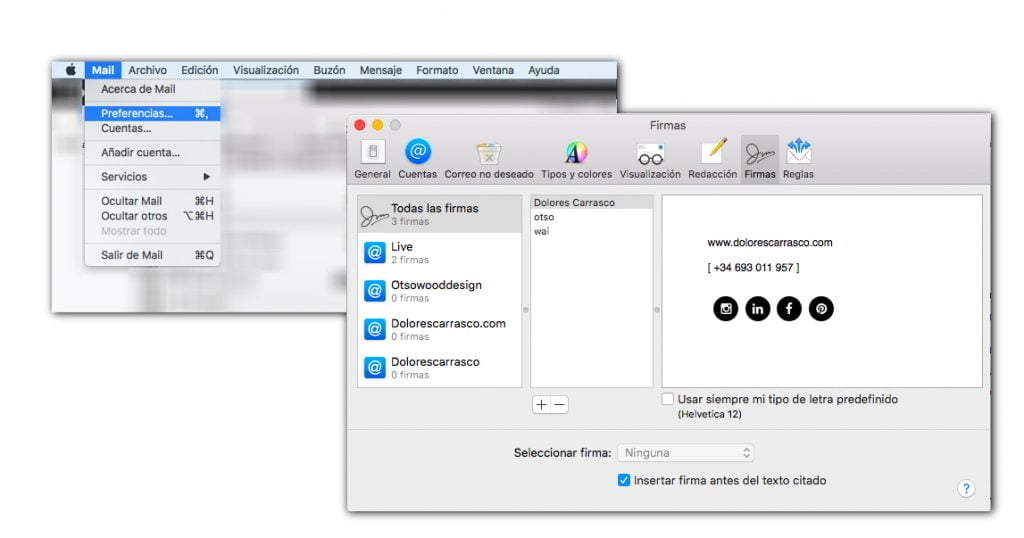Open the Buzón menu
Image resolution: width=1024 pixels, height=538 pixels.
(329, 70)
